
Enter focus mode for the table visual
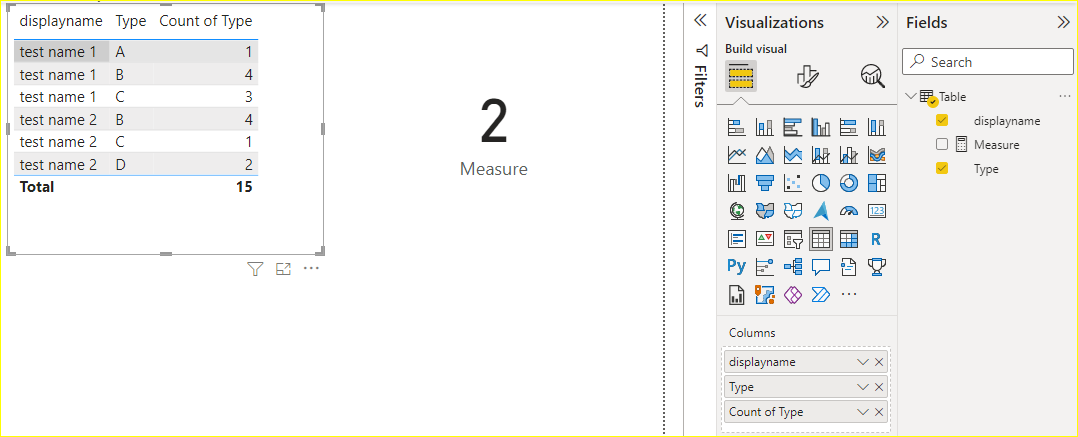tap(283, 269)
